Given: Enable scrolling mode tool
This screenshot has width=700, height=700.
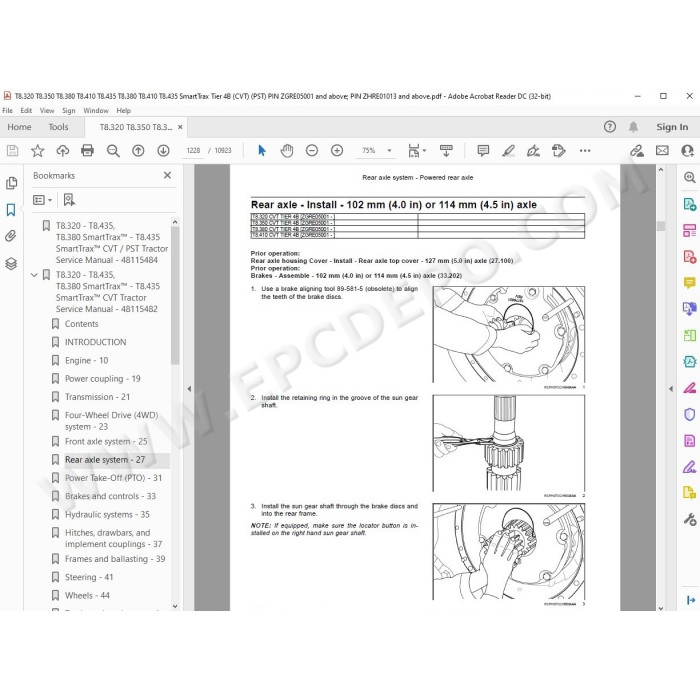Looking at the screenshot, I should point(446,151).
